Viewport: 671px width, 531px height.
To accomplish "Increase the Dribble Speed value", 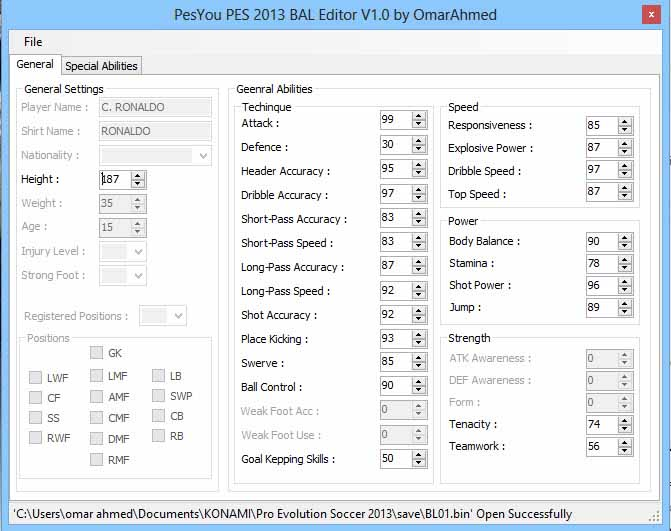I will (625, 166).
